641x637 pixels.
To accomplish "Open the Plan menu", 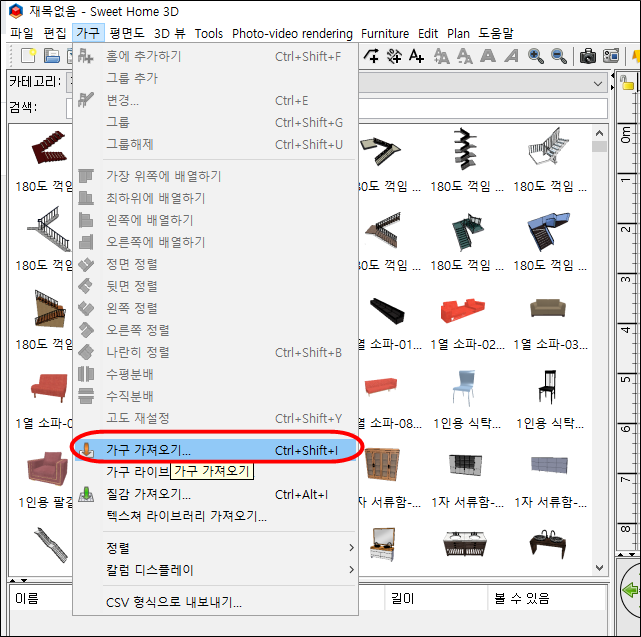I will [x=458, y=33].
